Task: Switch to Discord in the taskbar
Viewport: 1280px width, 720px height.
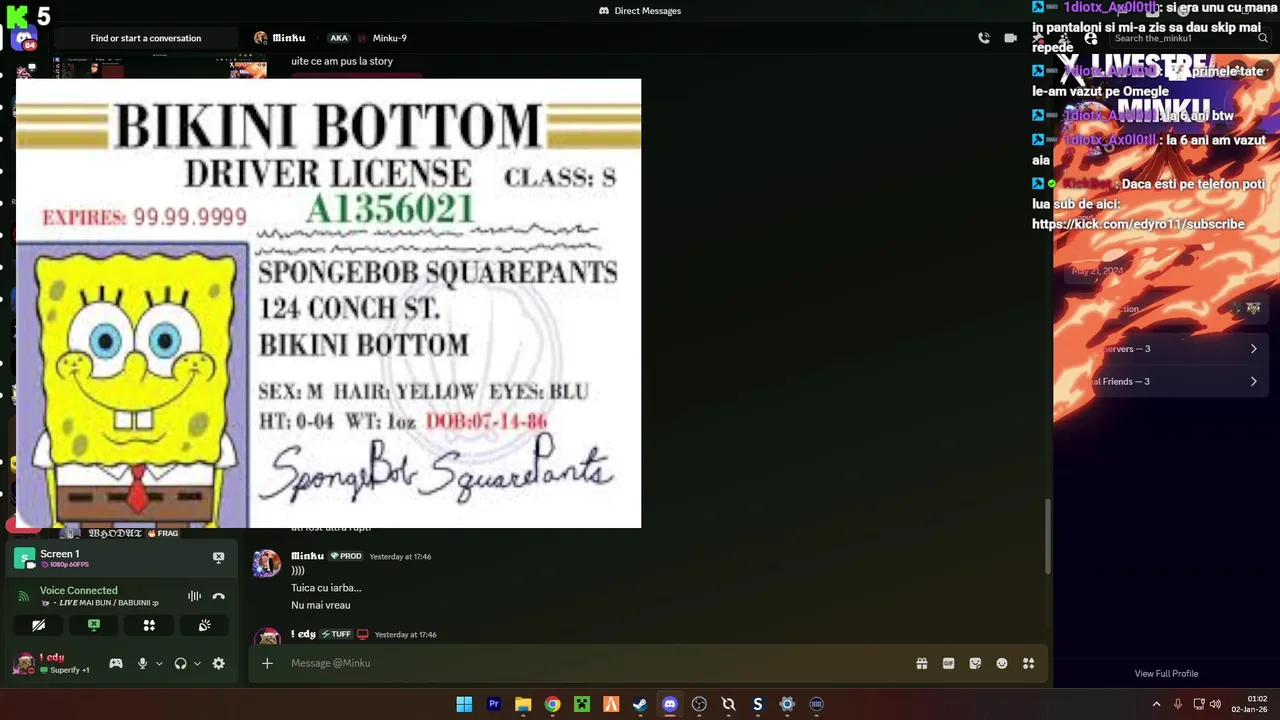Action: coord(669,704)
